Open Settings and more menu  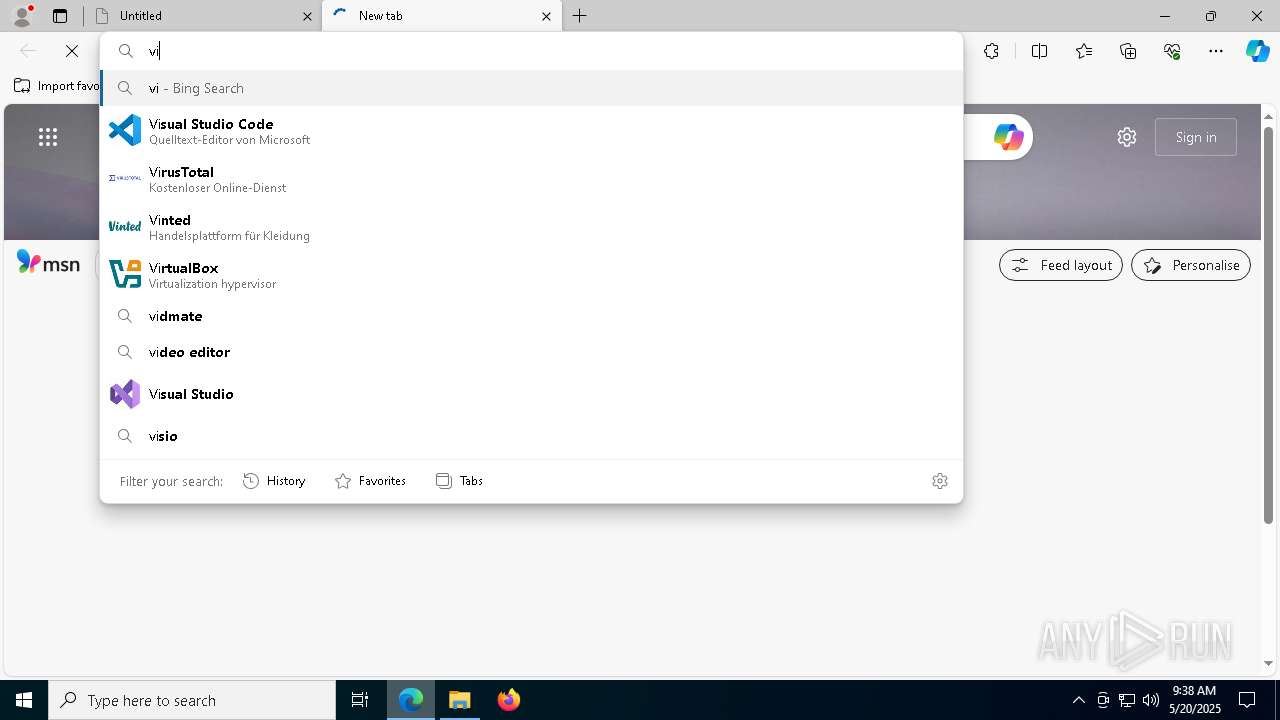(x=1216, y=51)
